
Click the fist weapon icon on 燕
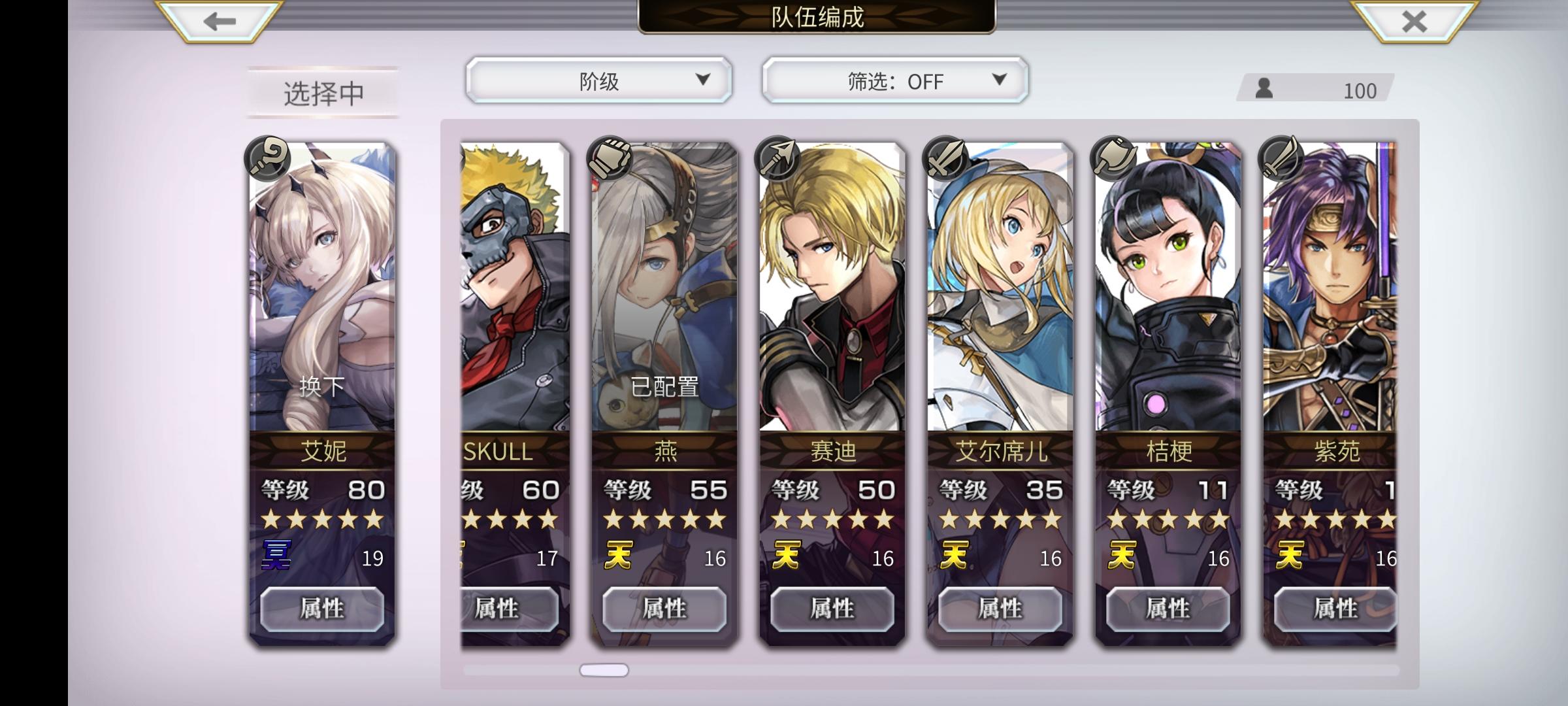point(610,159)
